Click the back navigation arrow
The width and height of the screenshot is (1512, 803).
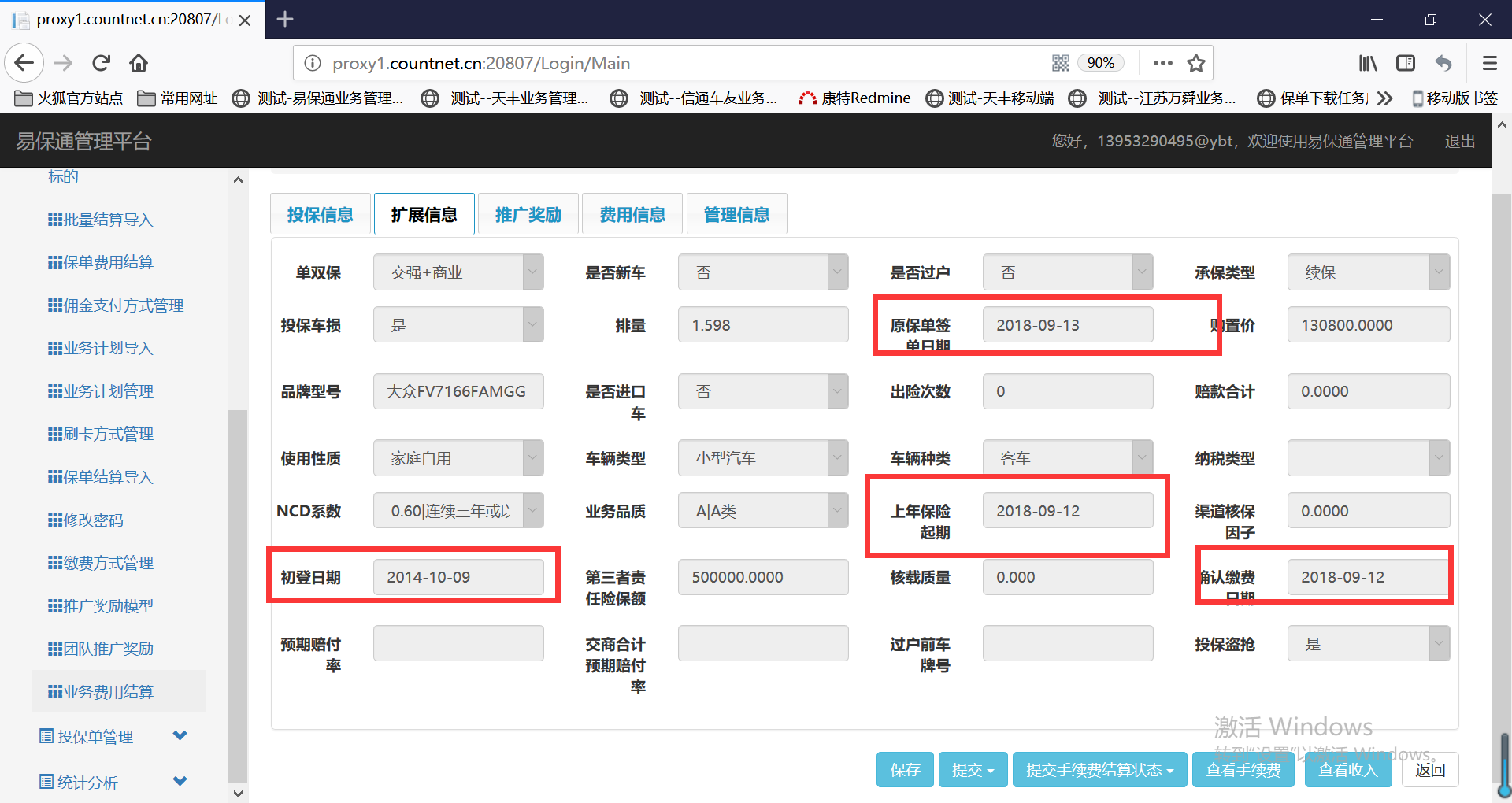[24, 63]
